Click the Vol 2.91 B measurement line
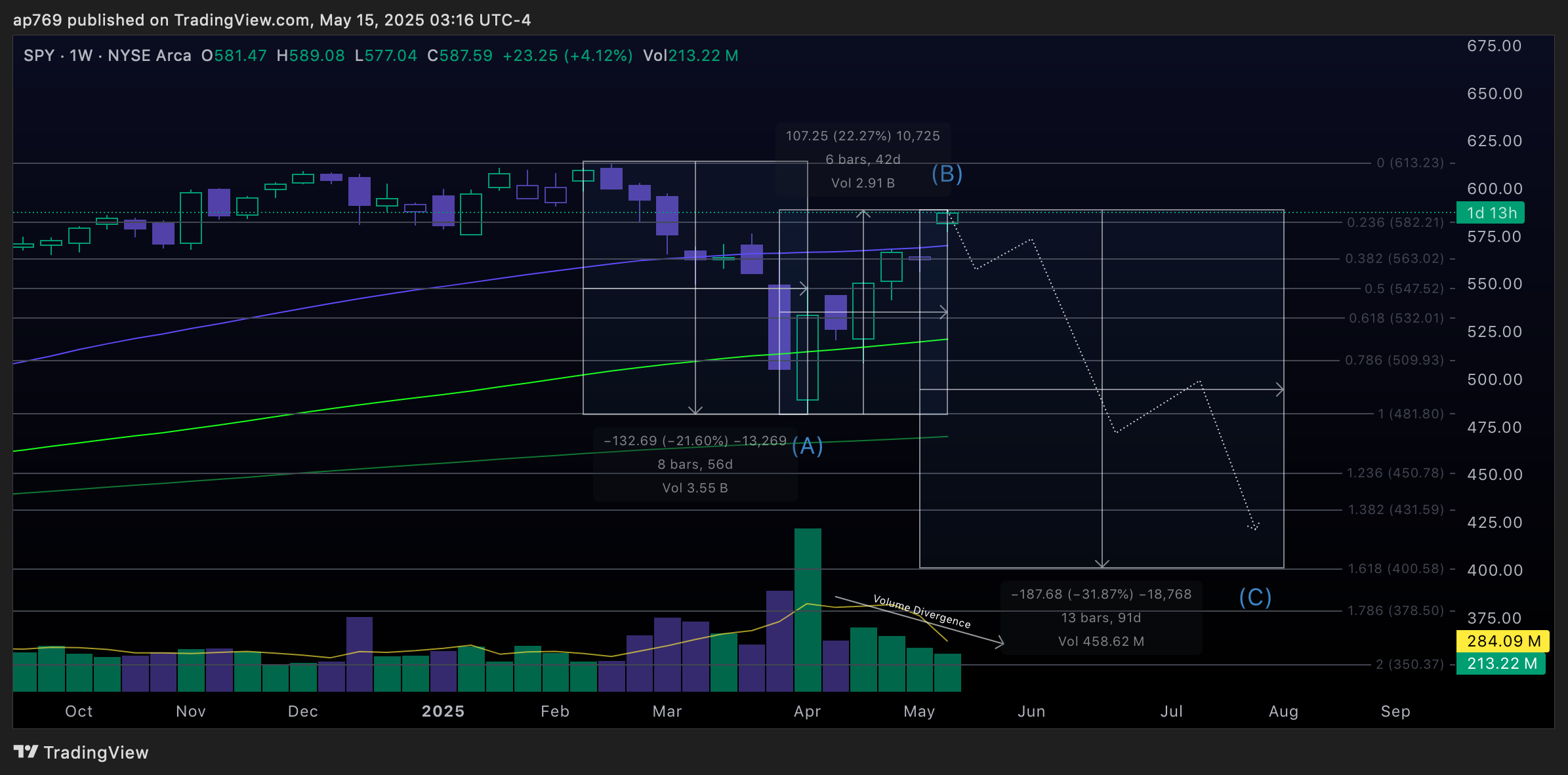 coord(863,183)
